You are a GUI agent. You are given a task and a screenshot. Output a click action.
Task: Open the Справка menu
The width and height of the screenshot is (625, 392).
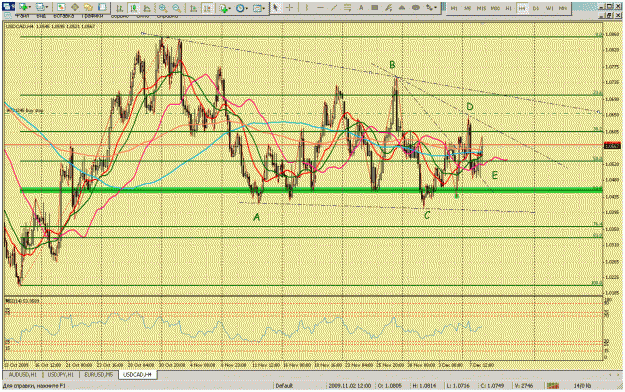[167, 16]
